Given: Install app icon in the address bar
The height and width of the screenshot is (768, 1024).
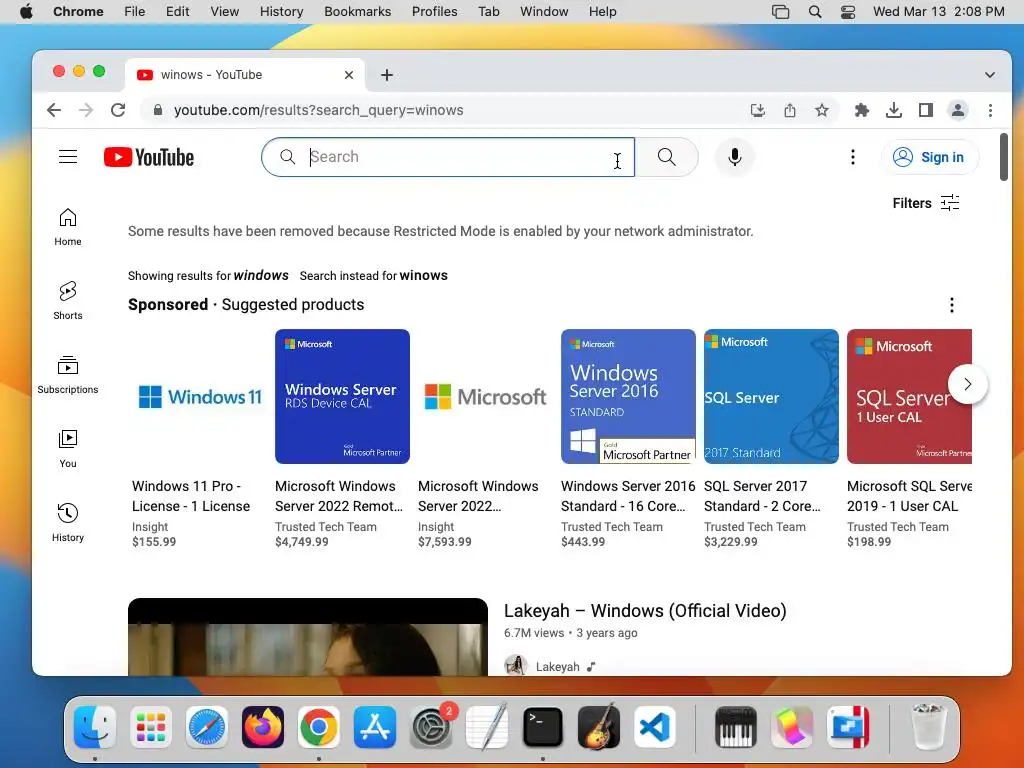Looking at the screenshot, I should pos(758,110).
